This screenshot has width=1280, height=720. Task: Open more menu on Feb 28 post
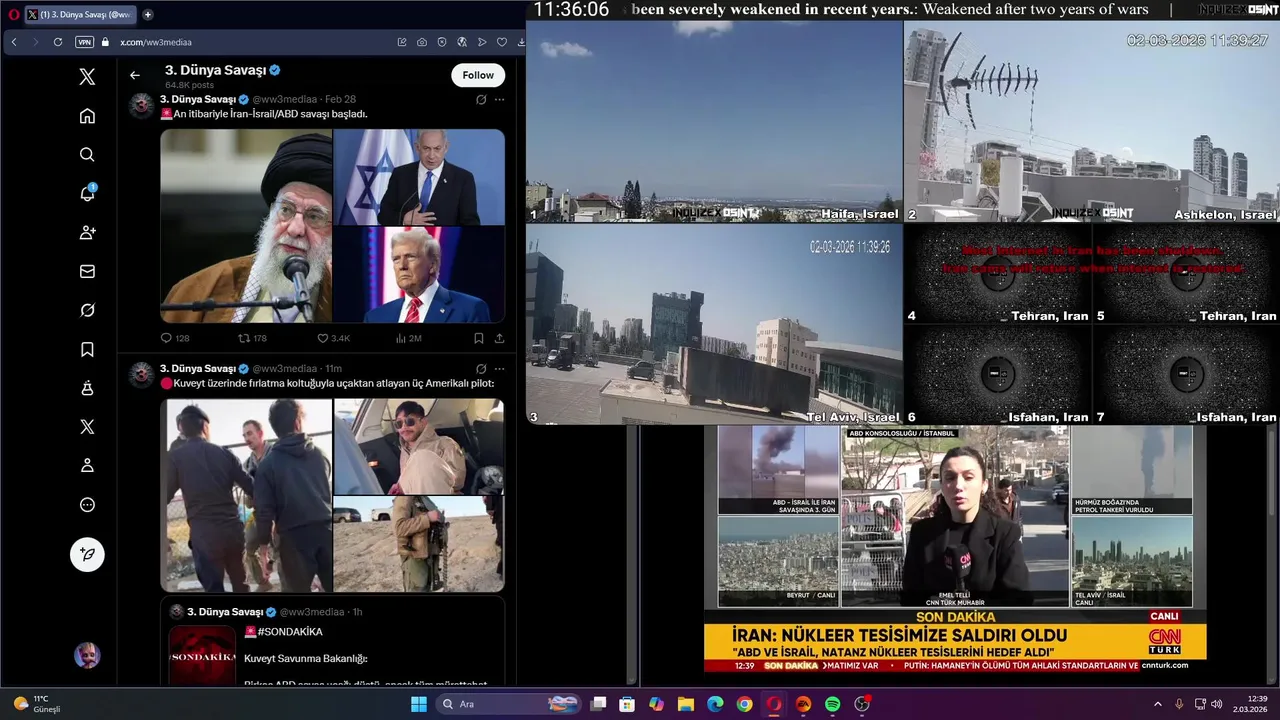tap(499, 99)
